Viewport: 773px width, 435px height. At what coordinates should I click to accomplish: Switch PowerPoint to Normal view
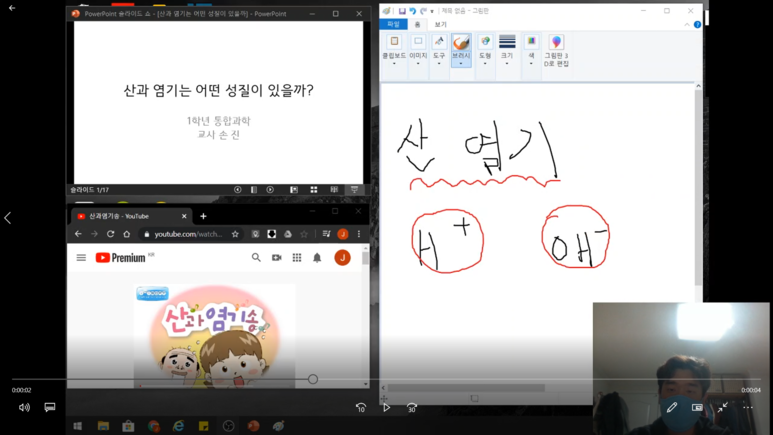coord(294,190)
